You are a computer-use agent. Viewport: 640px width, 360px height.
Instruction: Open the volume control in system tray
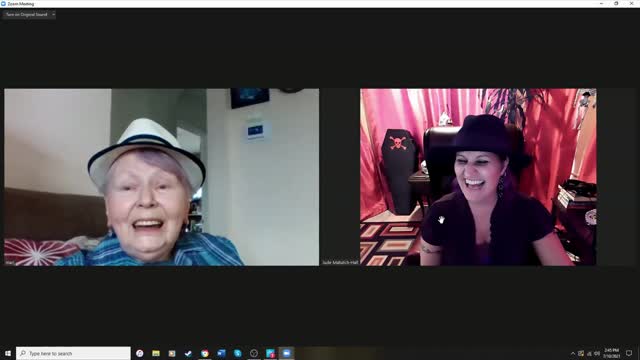(597, 353)
